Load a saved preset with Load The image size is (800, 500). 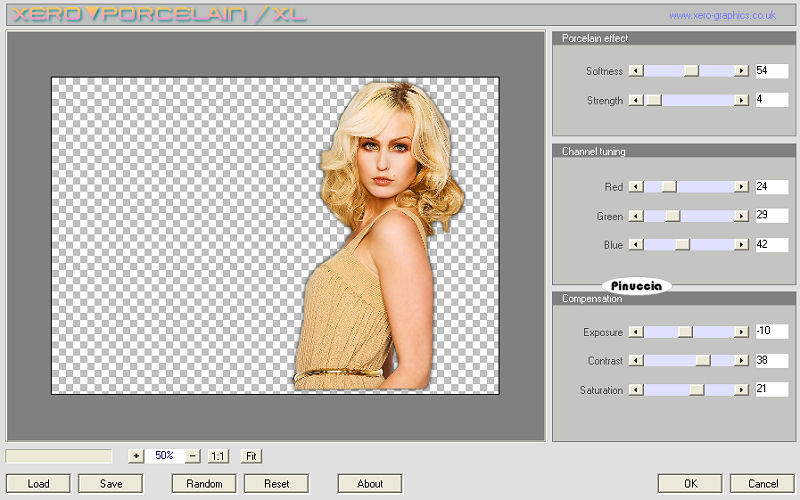38,484
